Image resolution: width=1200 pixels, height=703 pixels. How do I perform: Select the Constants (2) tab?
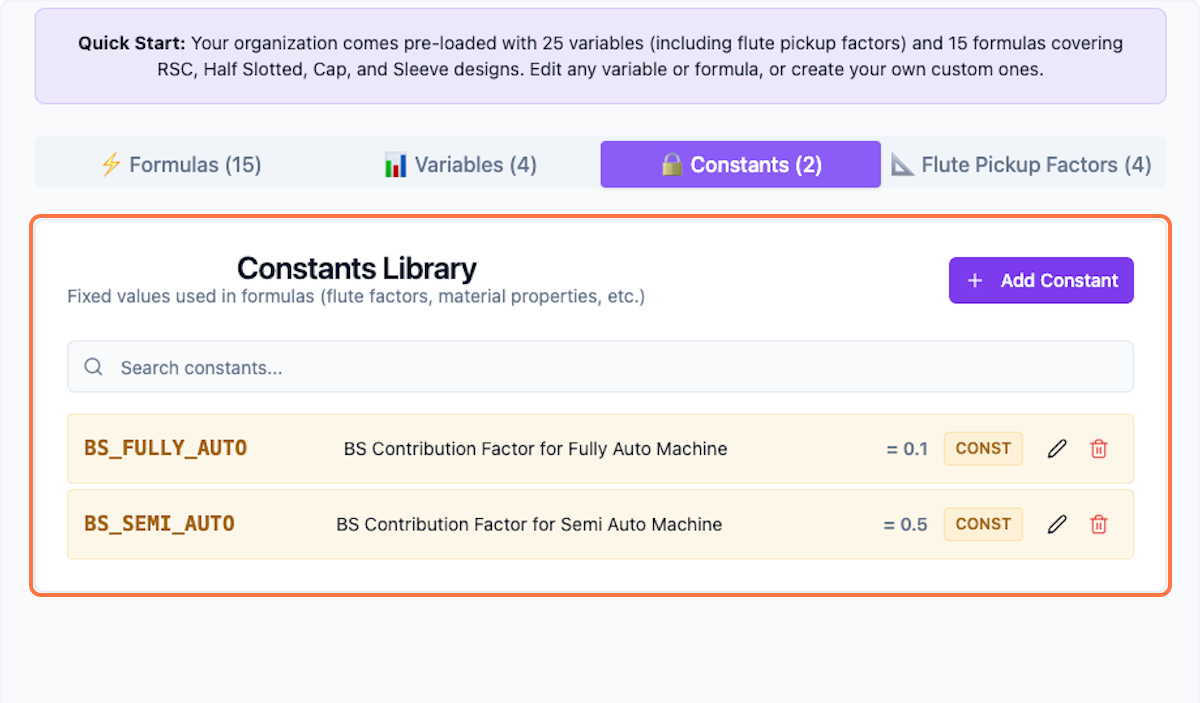tap(740, 164)
